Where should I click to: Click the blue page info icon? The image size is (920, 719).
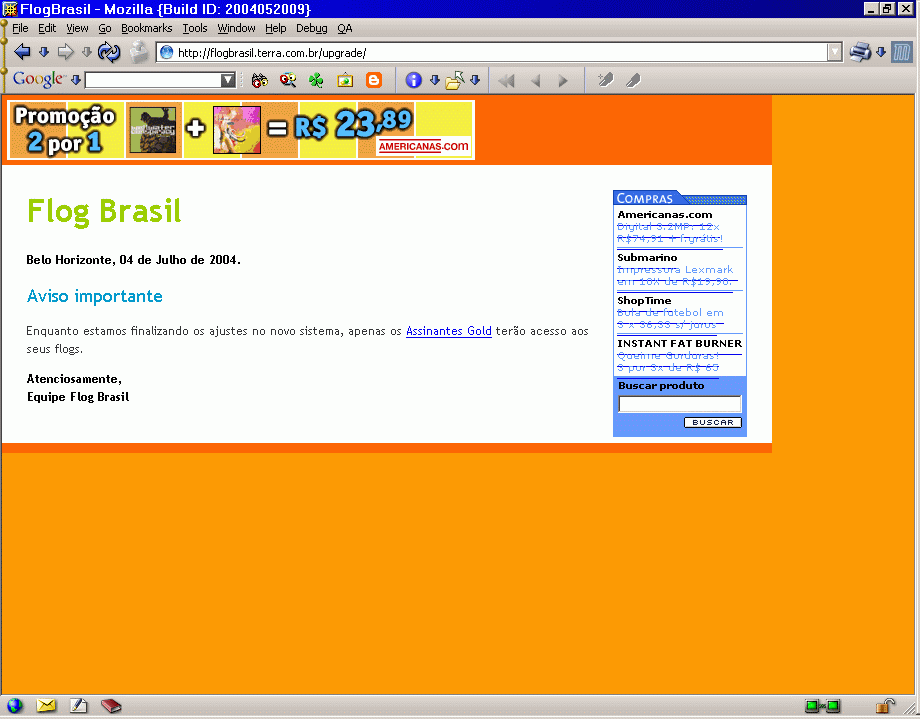pyautogui.click(x=413, y=80)
